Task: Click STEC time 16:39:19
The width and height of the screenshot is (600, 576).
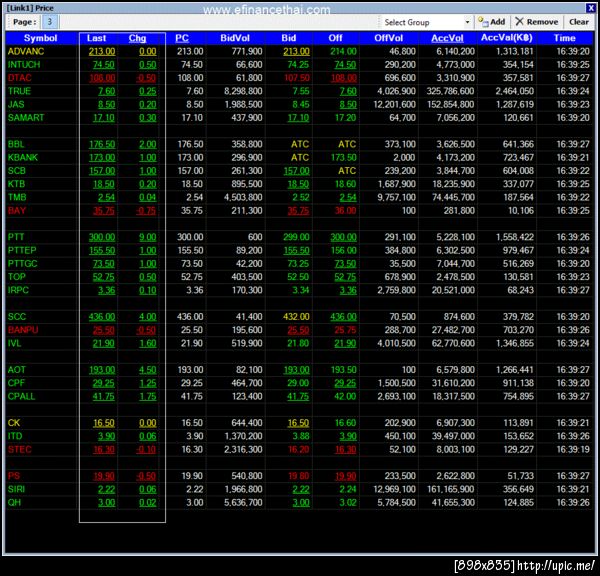Action: pyautogui.click(x=573, y=449)
